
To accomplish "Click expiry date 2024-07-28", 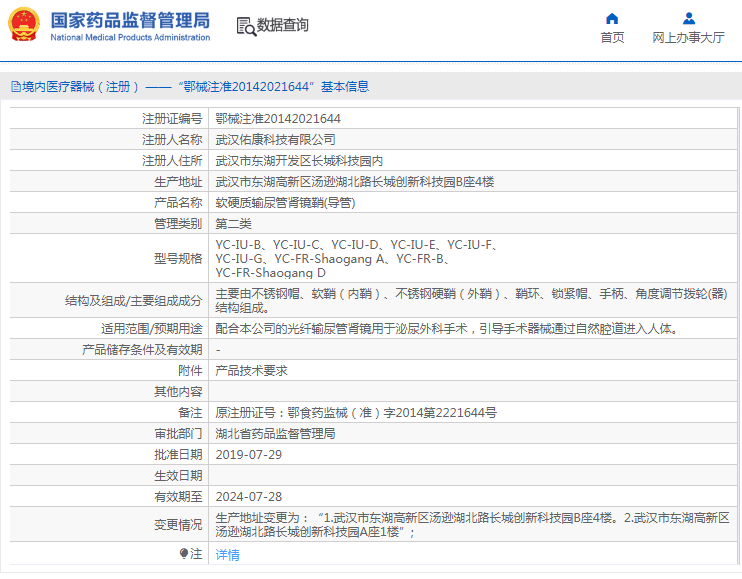I will (x=249, y=496).
